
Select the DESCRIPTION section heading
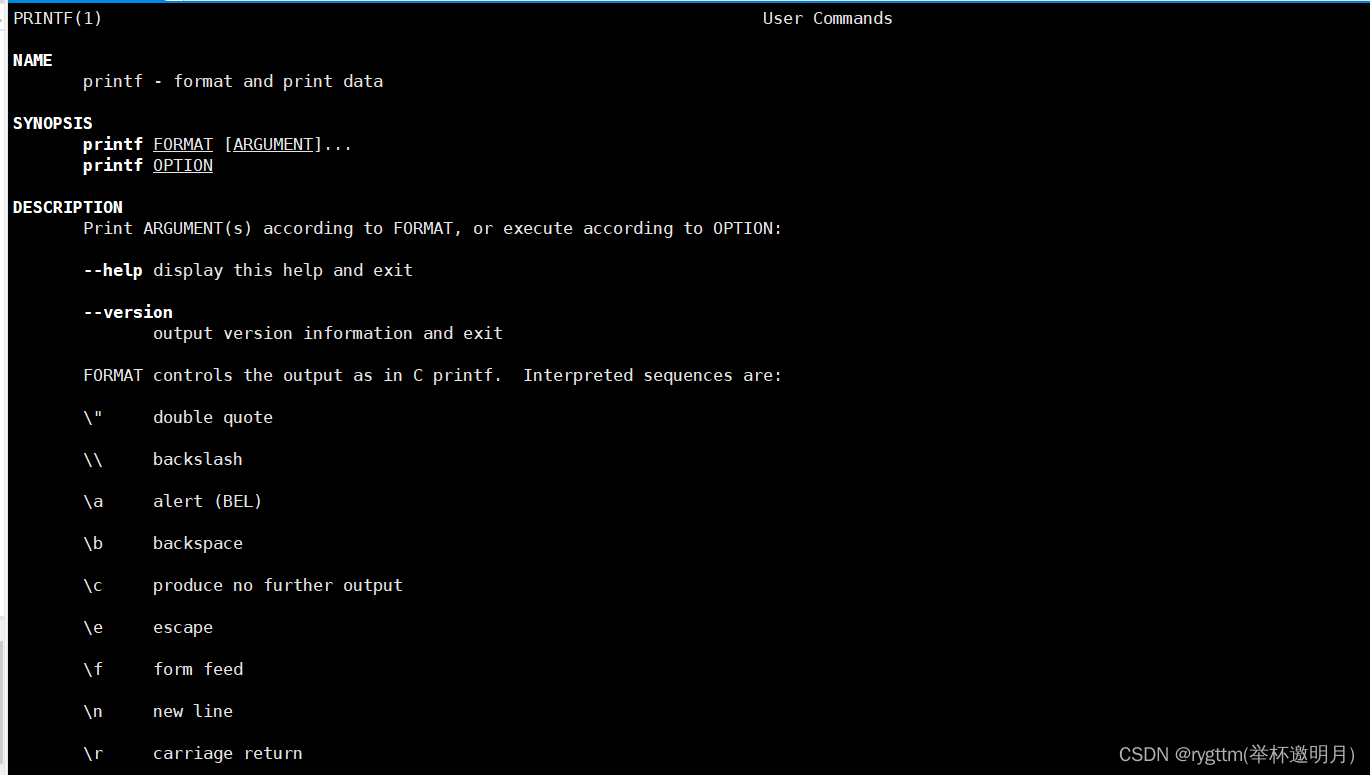pyautogui.click(x=68, y=207)
